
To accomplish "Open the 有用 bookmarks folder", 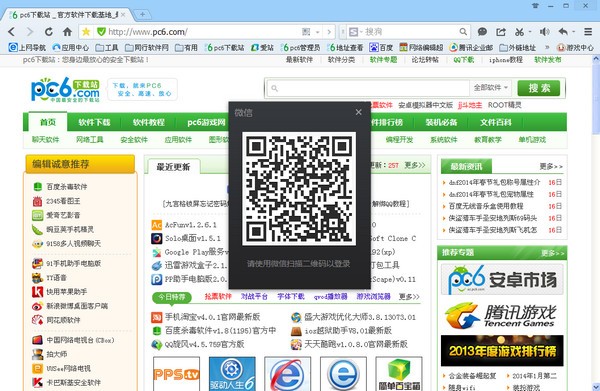I will [186, 47].
